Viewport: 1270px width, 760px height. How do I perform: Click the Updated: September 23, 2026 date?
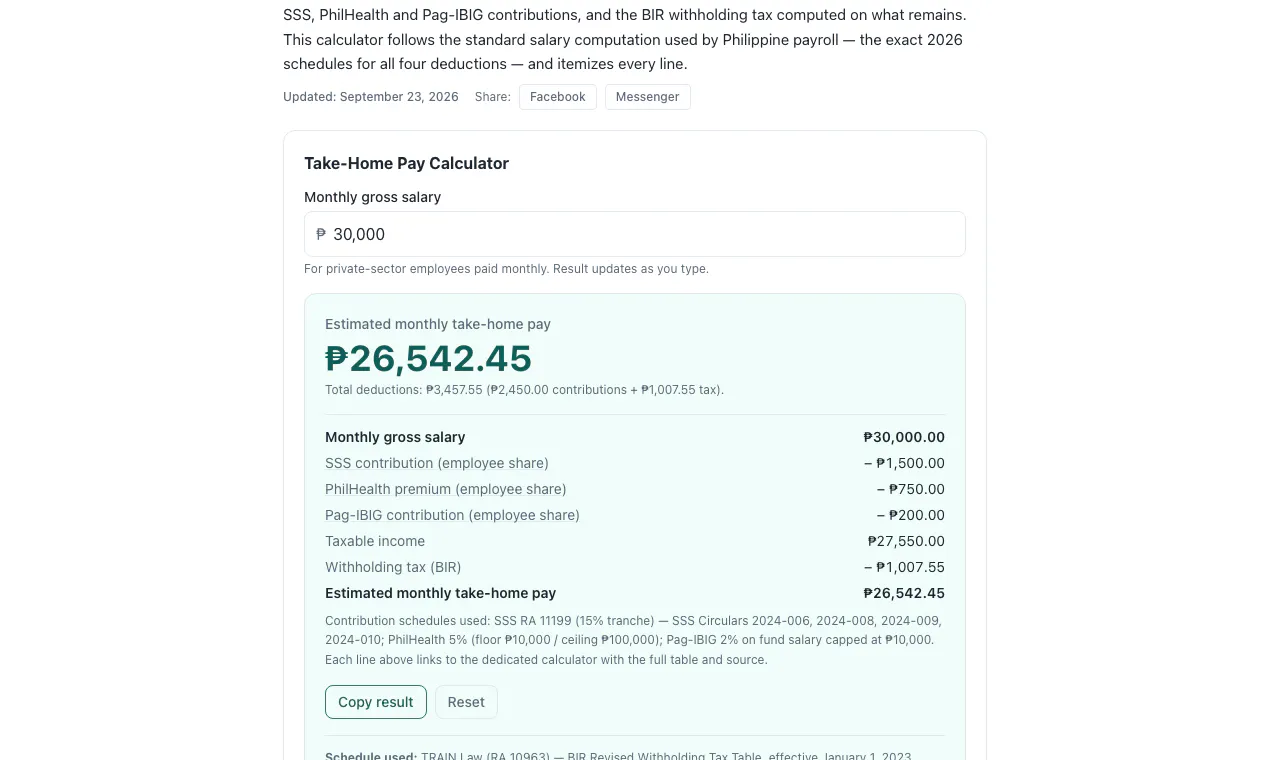click(371, 97)
